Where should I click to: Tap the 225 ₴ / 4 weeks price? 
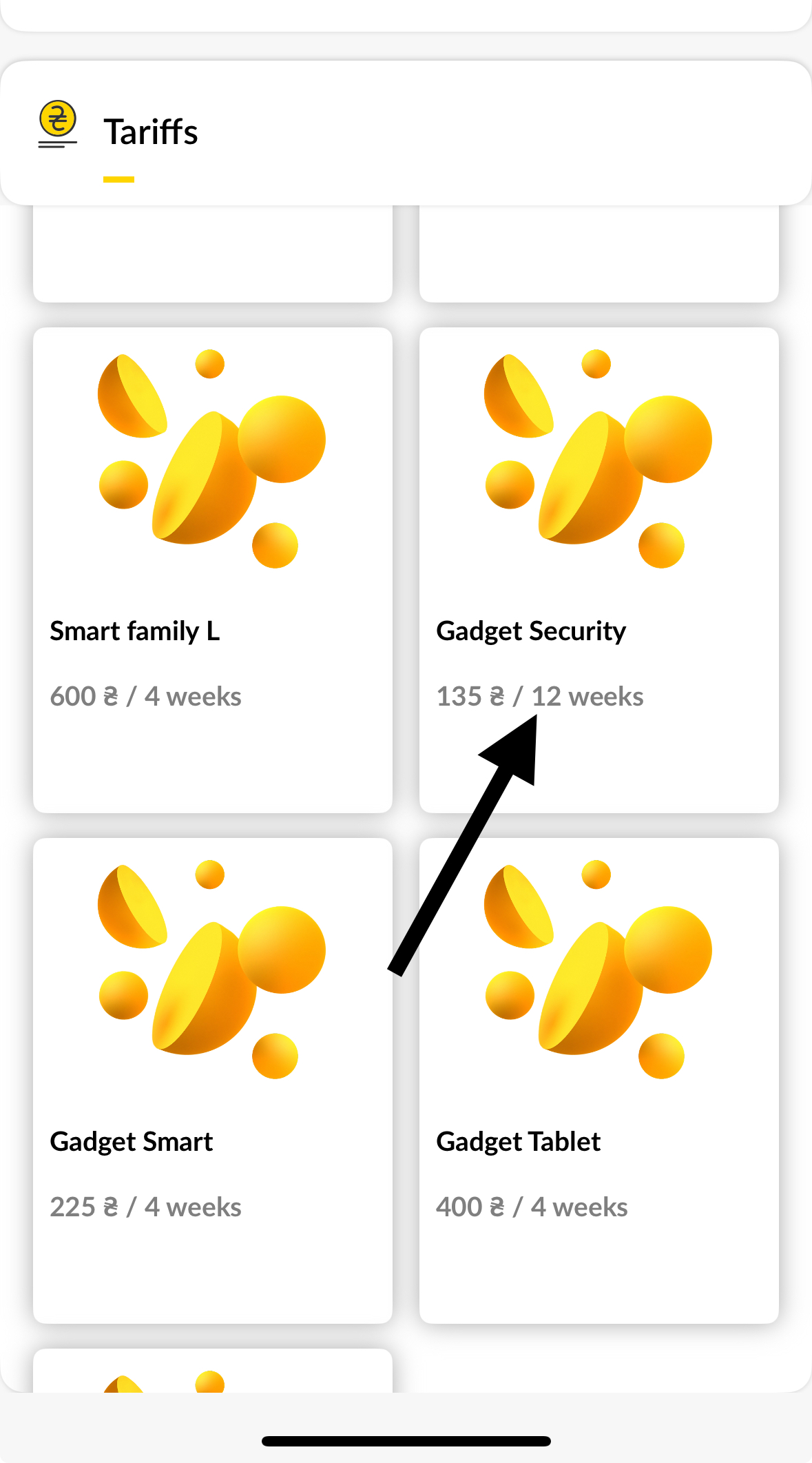[145, 1207]
